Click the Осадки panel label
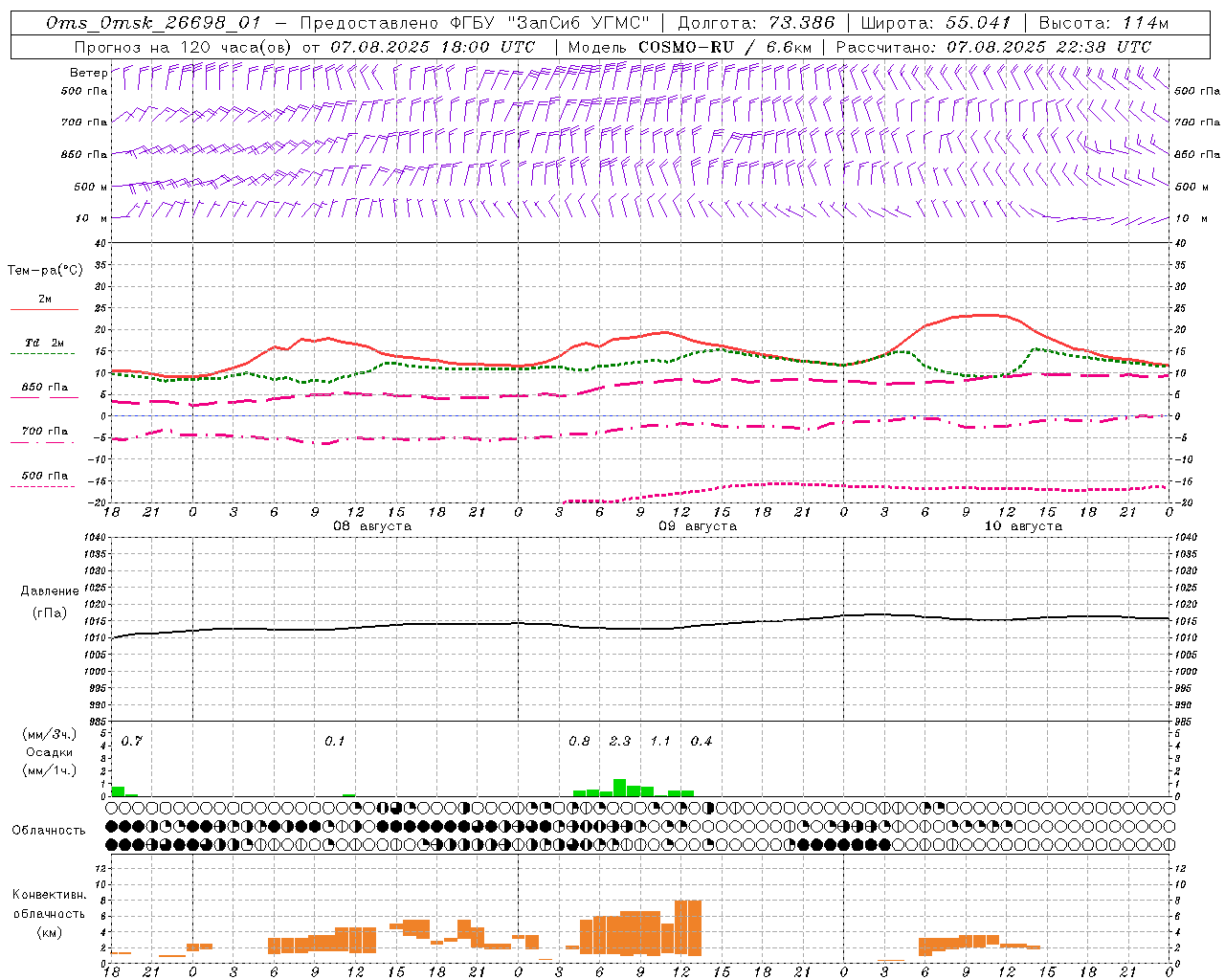 (49, 752)
